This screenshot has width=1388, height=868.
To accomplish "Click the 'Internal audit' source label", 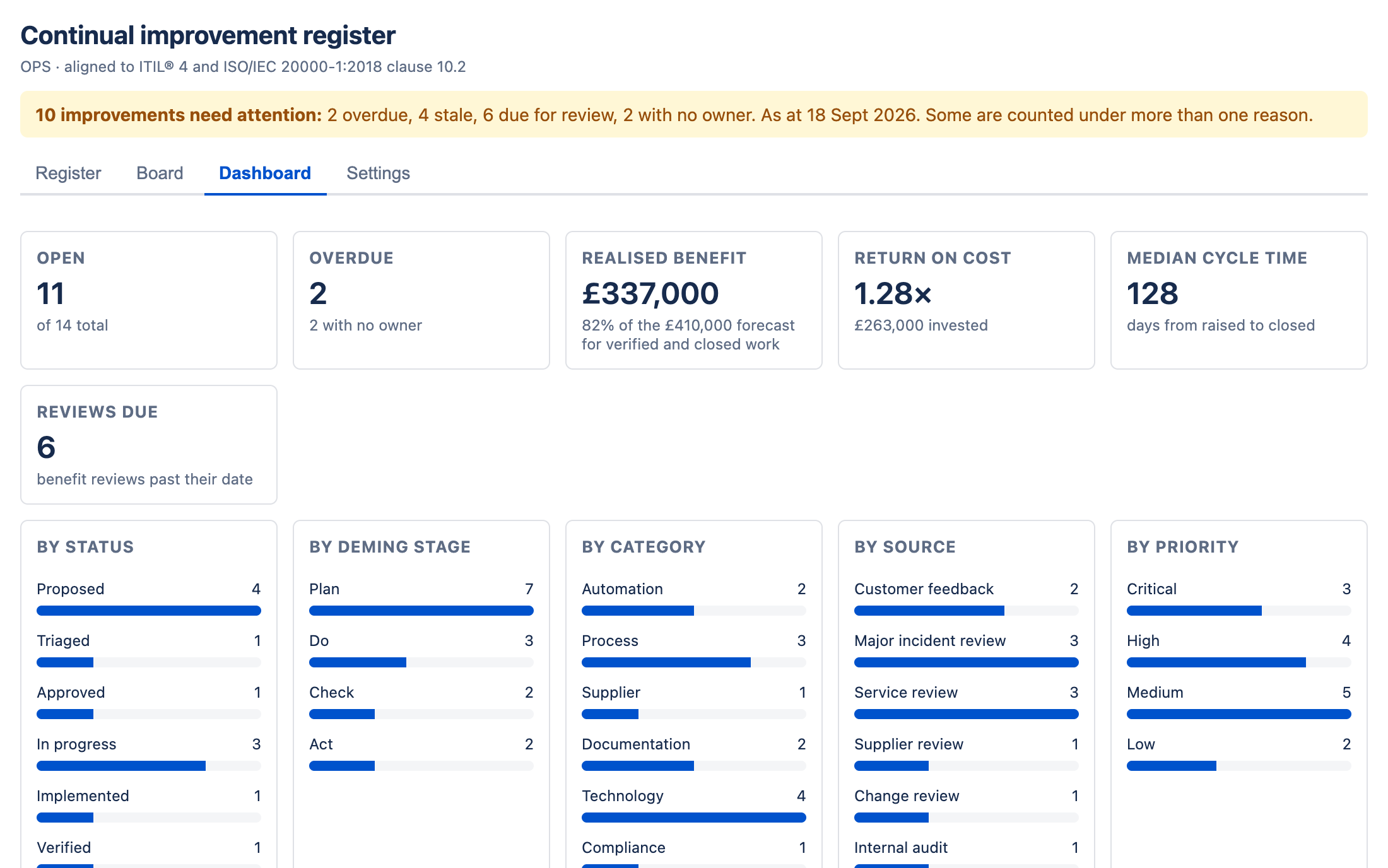I will 901,848.
